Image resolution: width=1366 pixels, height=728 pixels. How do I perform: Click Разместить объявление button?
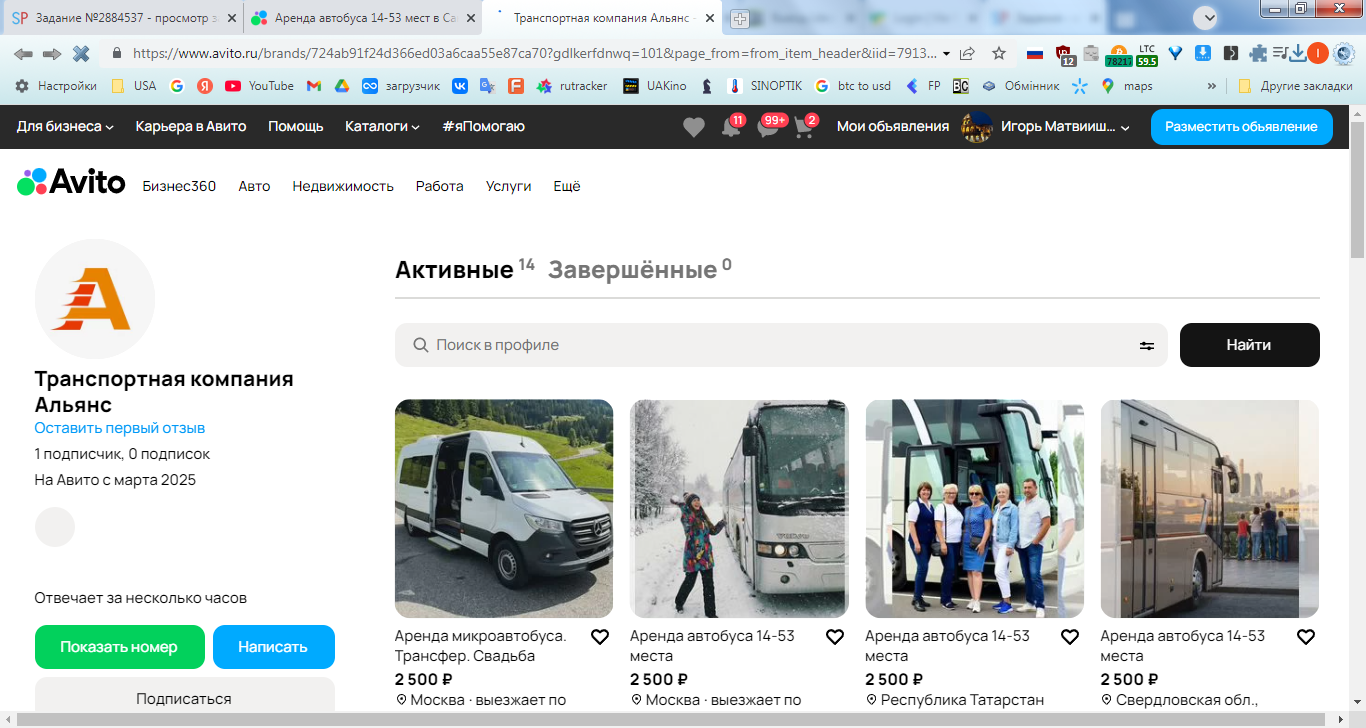coord(1241,127)
